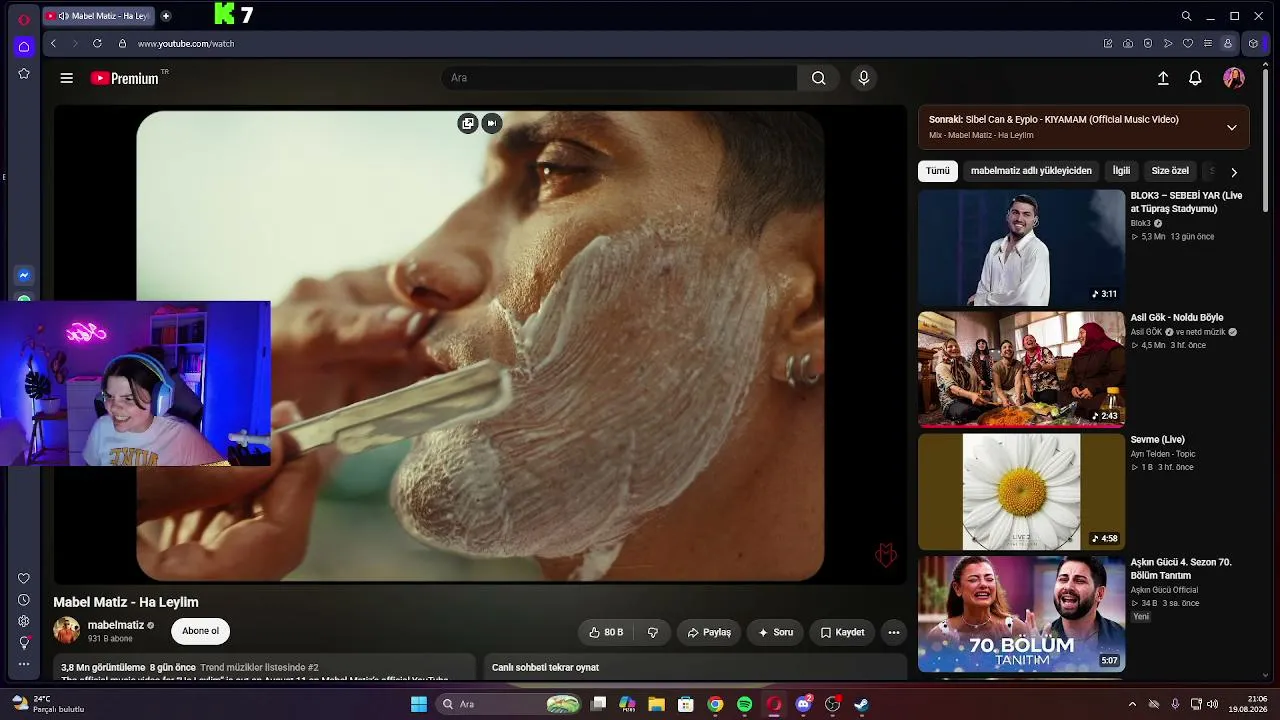Open the Opera menu logo button

coord(24,19)
